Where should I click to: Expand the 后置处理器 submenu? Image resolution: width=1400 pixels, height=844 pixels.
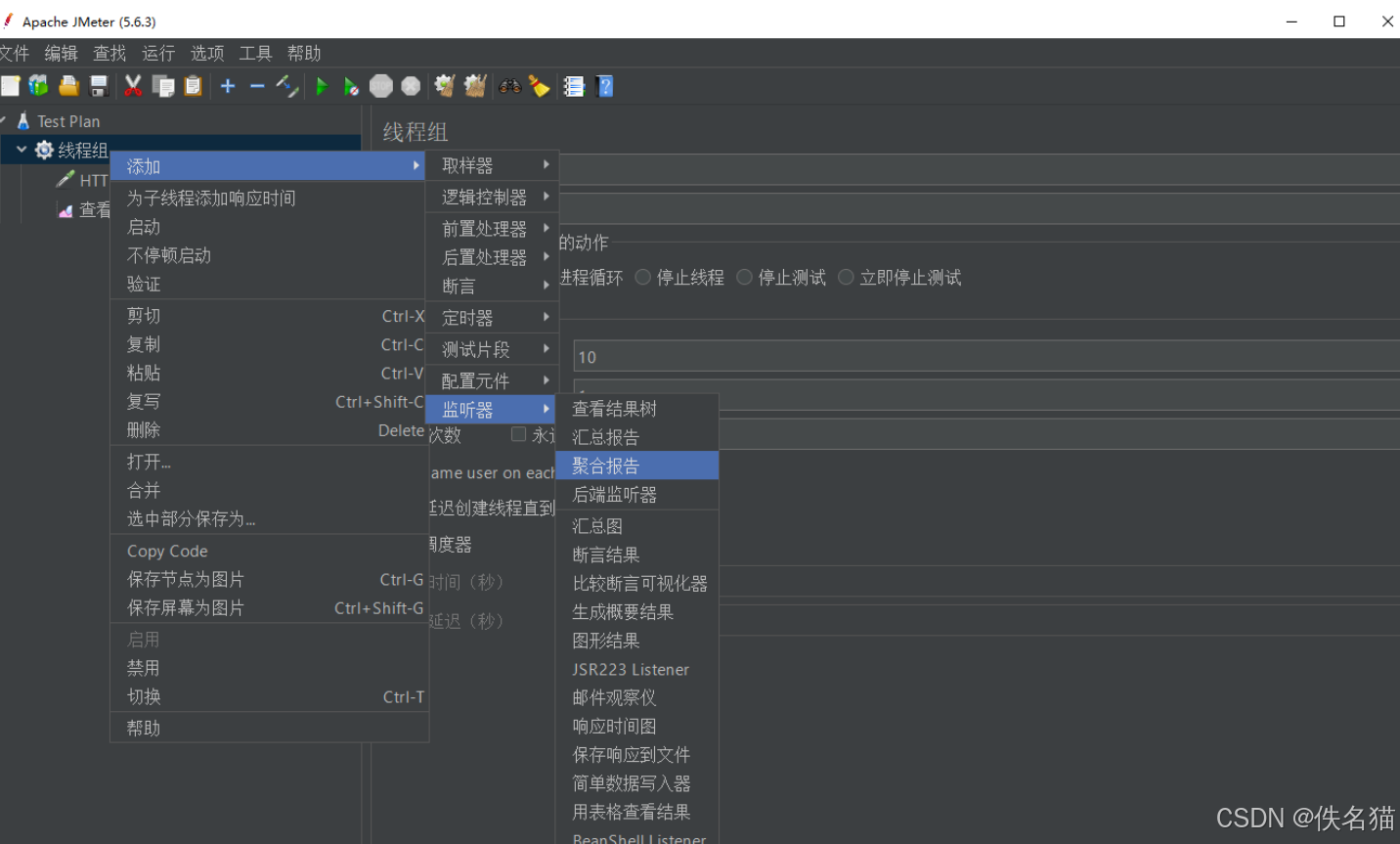pos(492,256)
